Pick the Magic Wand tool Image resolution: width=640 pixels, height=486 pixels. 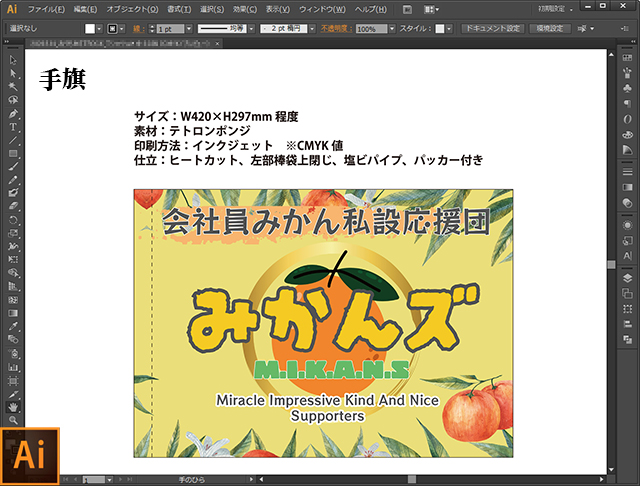point(13,87)
